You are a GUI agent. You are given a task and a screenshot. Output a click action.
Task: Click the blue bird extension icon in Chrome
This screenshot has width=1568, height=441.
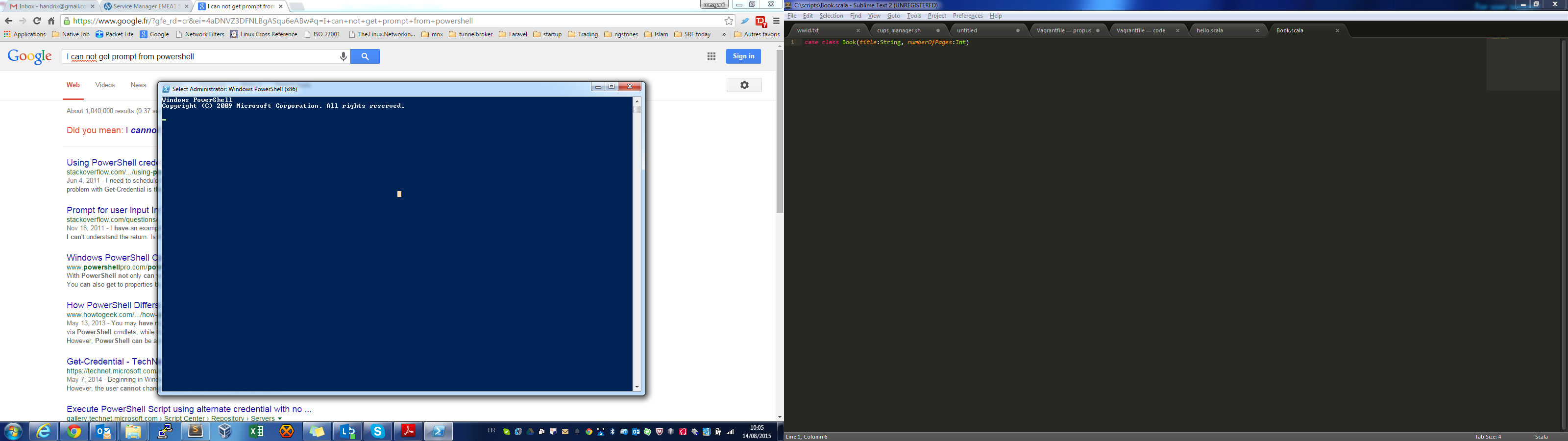[x=745, y=21]
